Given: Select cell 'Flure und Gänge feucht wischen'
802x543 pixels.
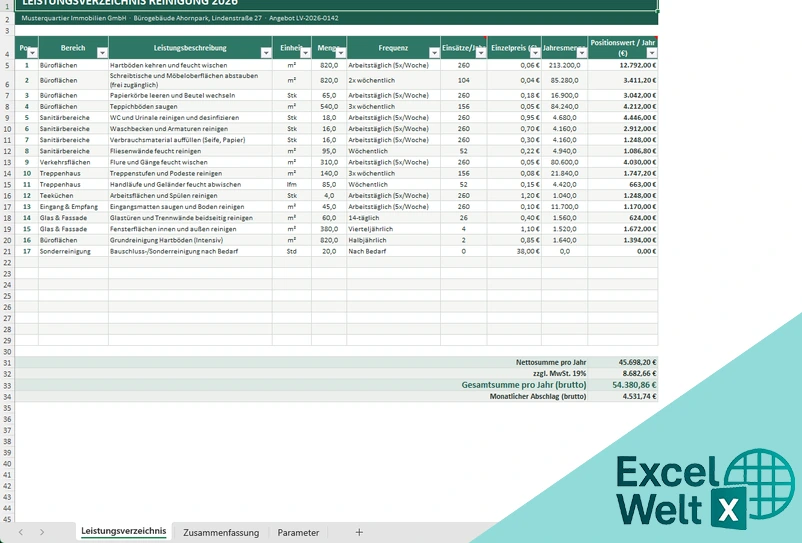Looking at the screenshot, I should point(190,163).
